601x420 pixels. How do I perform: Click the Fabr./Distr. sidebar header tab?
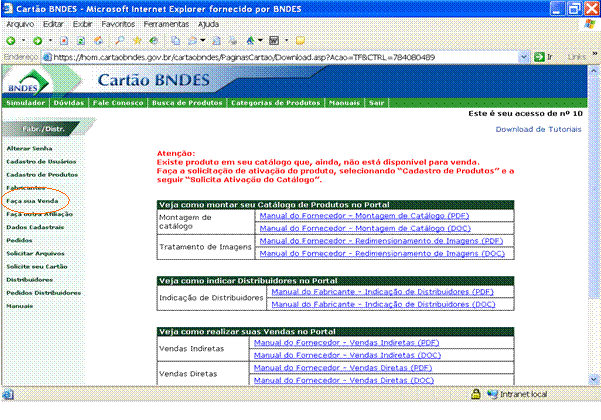pyautogui.click(x=42, y=129)
